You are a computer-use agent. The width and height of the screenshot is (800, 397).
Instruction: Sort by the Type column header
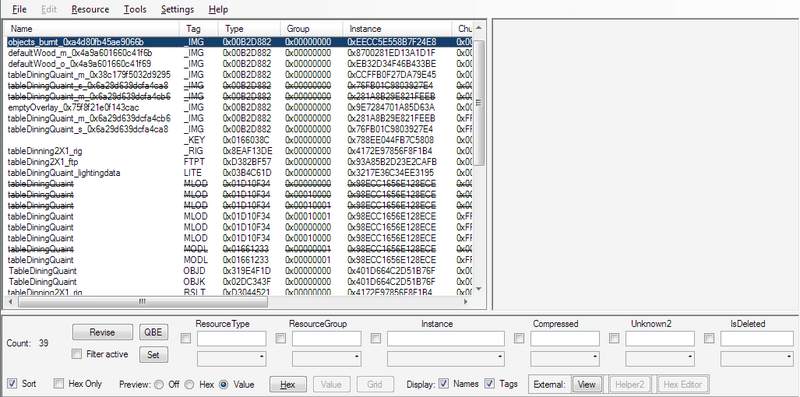[x=249, y=29]
